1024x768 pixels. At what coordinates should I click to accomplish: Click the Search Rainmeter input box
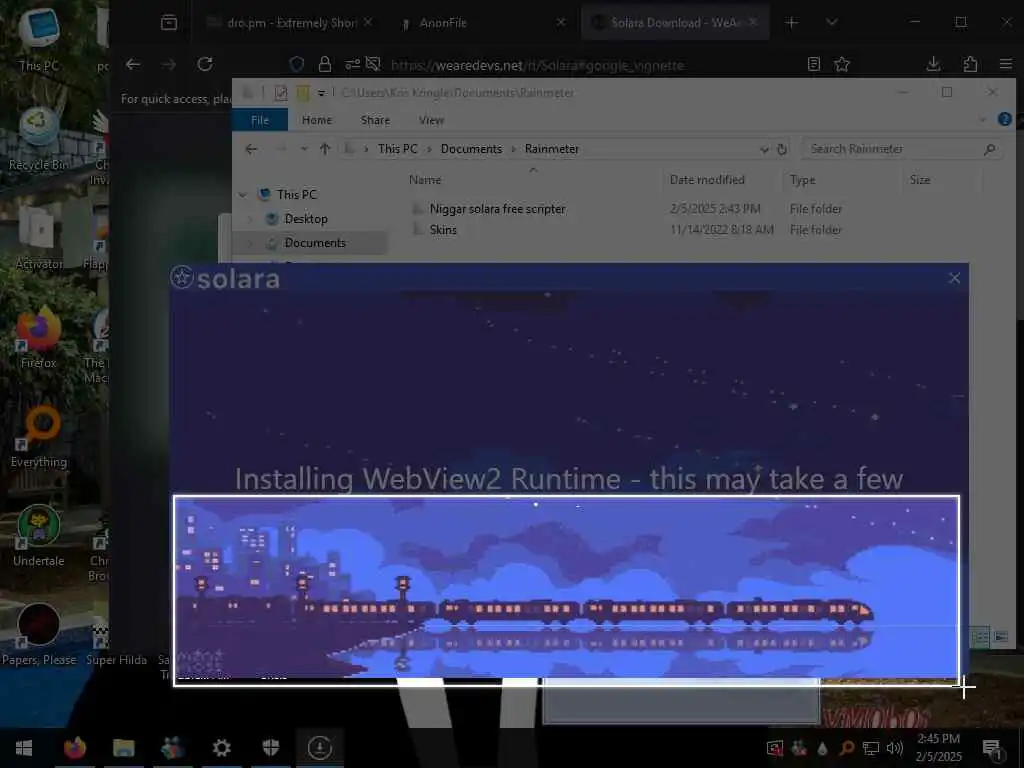click(x=903, y=149)
